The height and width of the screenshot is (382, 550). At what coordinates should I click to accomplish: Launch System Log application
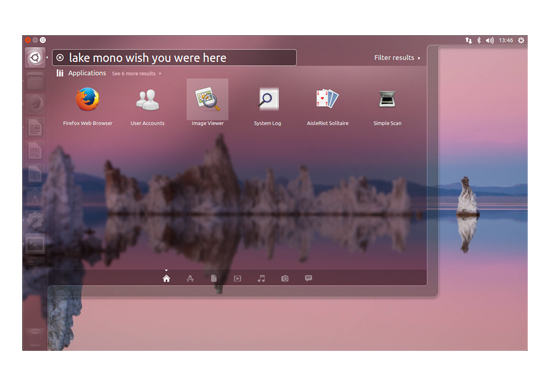pyautogui.click(x=268, y=105)
